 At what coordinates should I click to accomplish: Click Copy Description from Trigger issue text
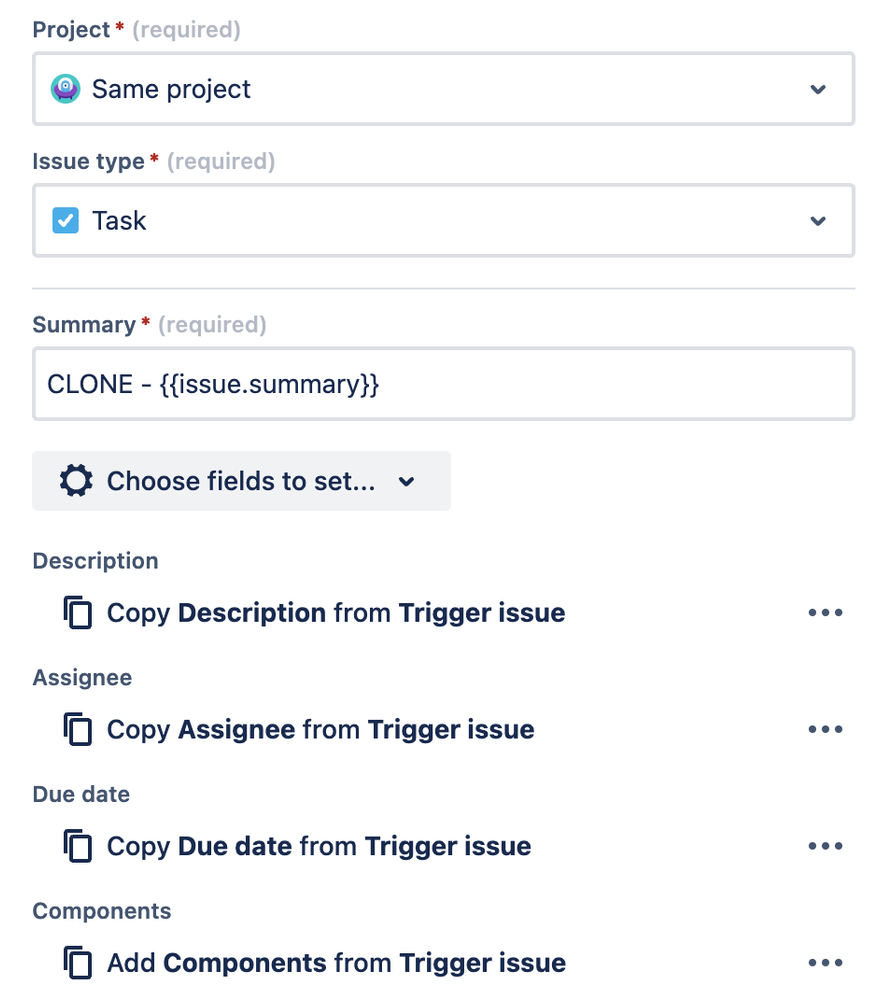click(x=336, y=612)
